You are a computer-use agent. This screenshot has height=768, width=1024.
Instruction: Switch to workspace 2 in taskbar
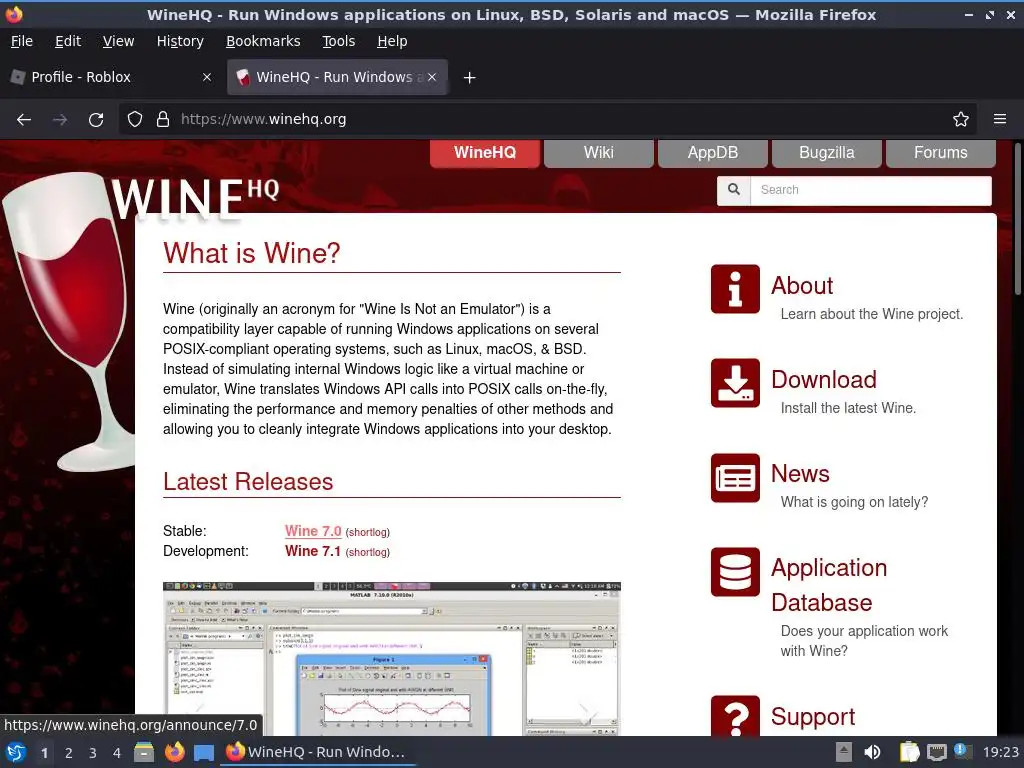(69, 753)
